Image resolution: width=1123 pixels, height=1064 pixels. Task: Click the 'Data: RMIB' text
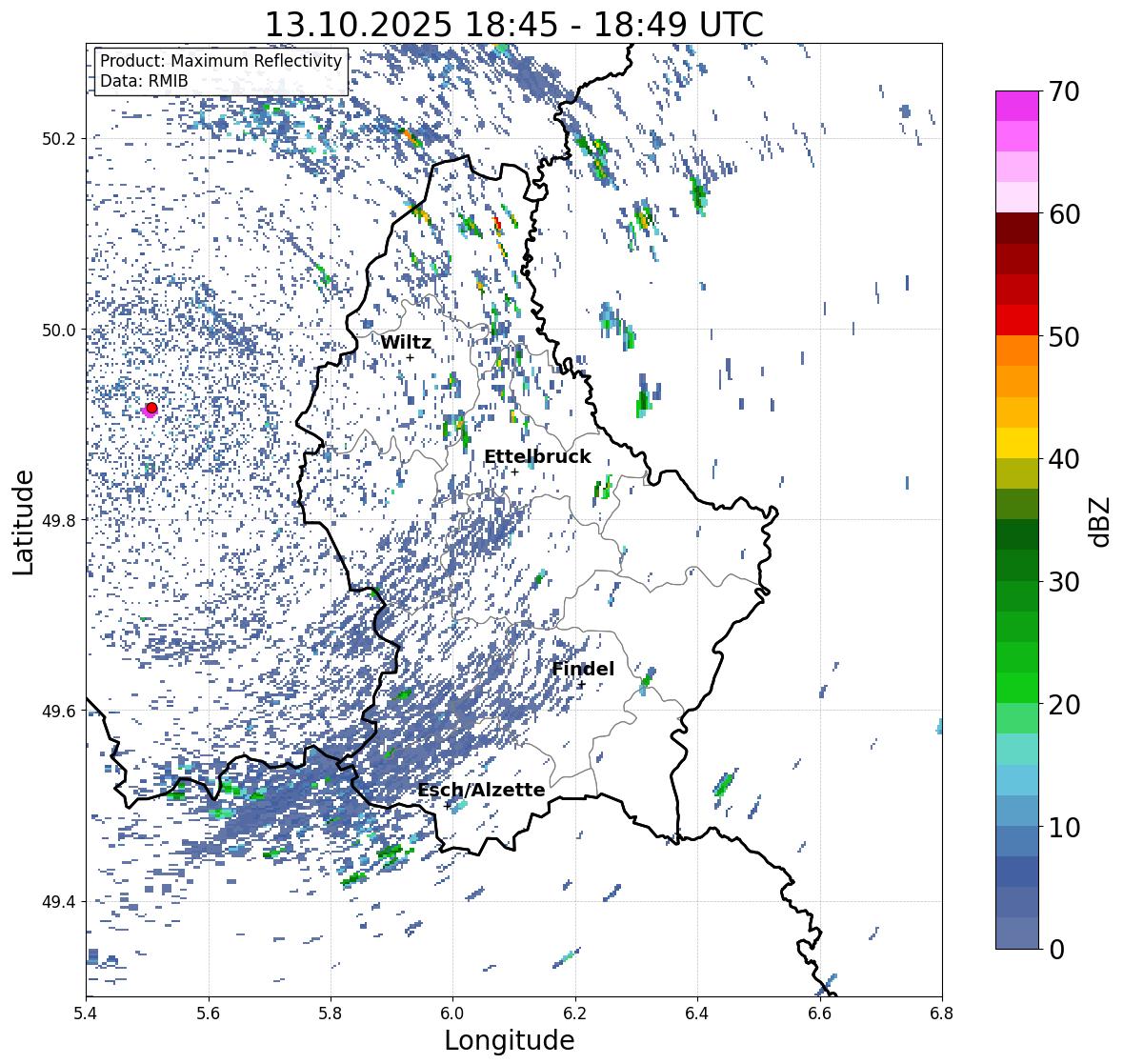[144, 81]
